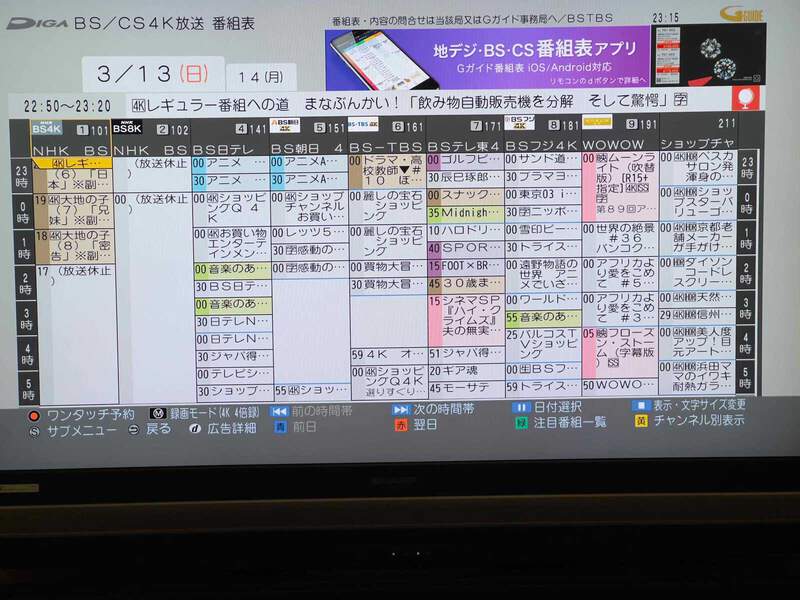Click the red ワンタッチ予約 circle icon

(34, 416)
